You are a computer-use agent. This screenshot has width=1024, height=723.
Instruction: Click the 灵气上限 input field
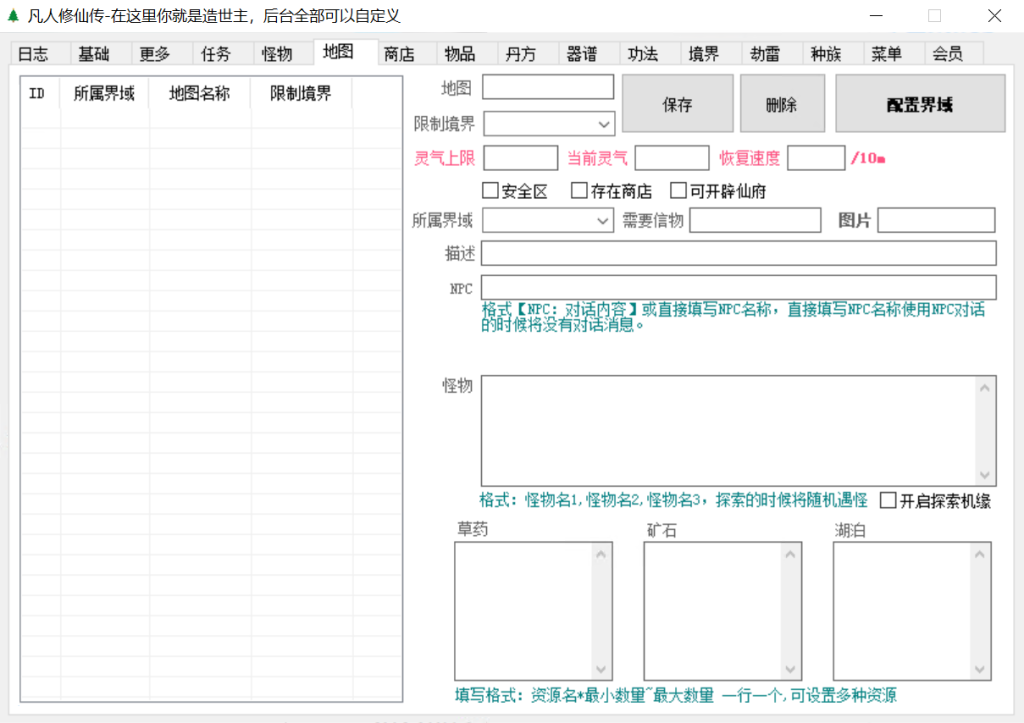520,158
